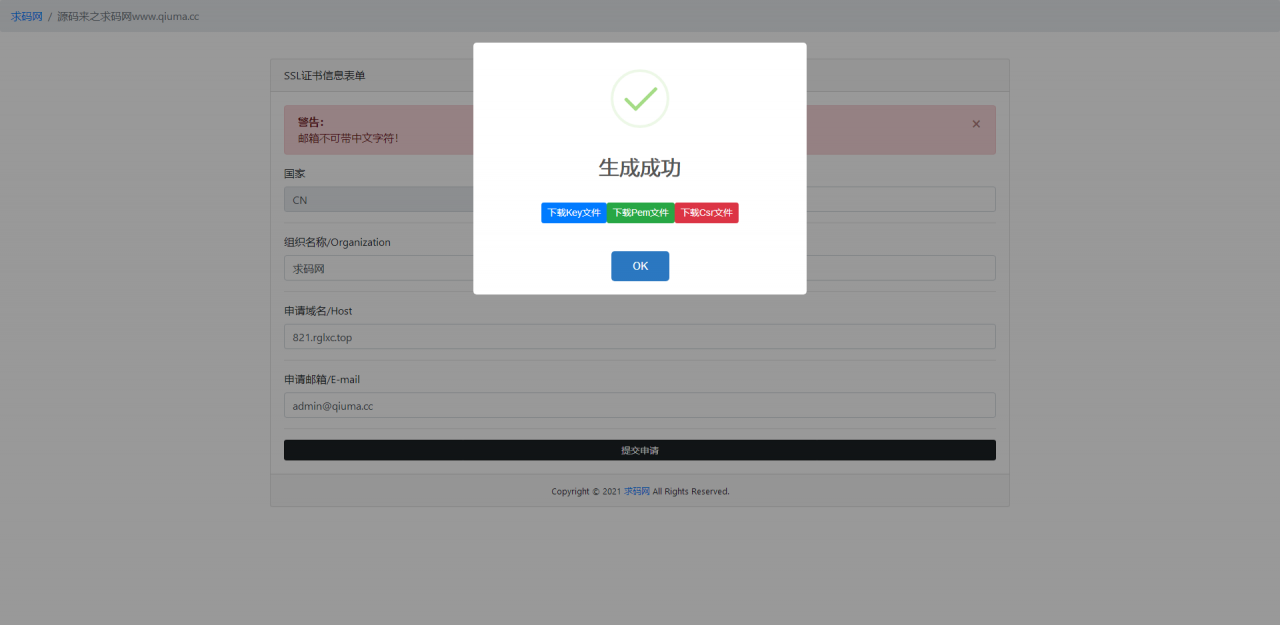The image size is (1280, 625).
Task: Click the OK button in success dialog
Action: click(640, 266)
